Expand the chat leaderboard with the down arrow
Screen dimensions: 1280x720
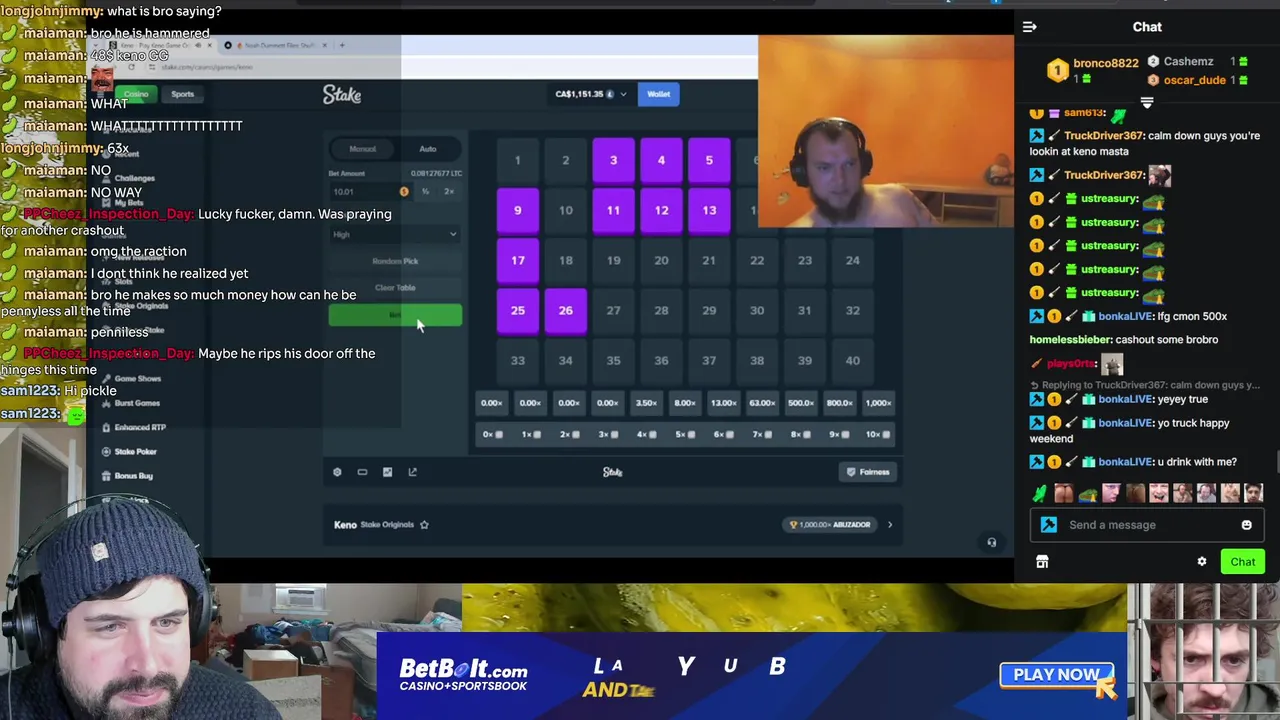coord(1147,103)
